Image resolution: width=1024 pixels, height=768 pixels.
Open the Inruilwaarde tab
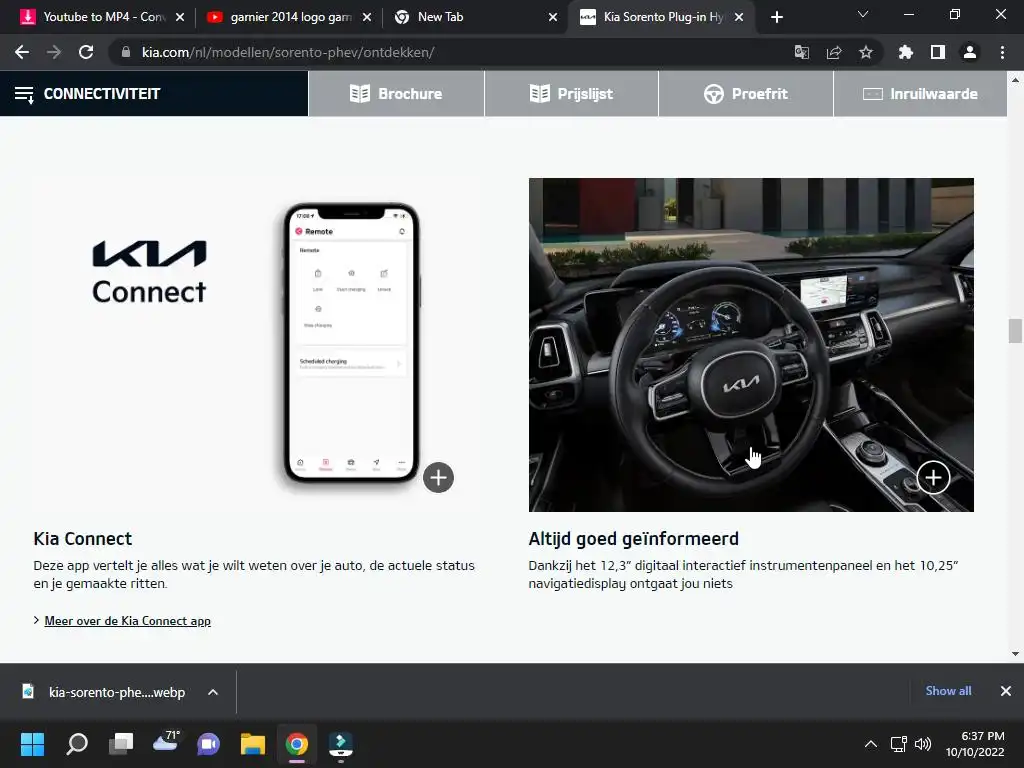(x=920, y=94)
